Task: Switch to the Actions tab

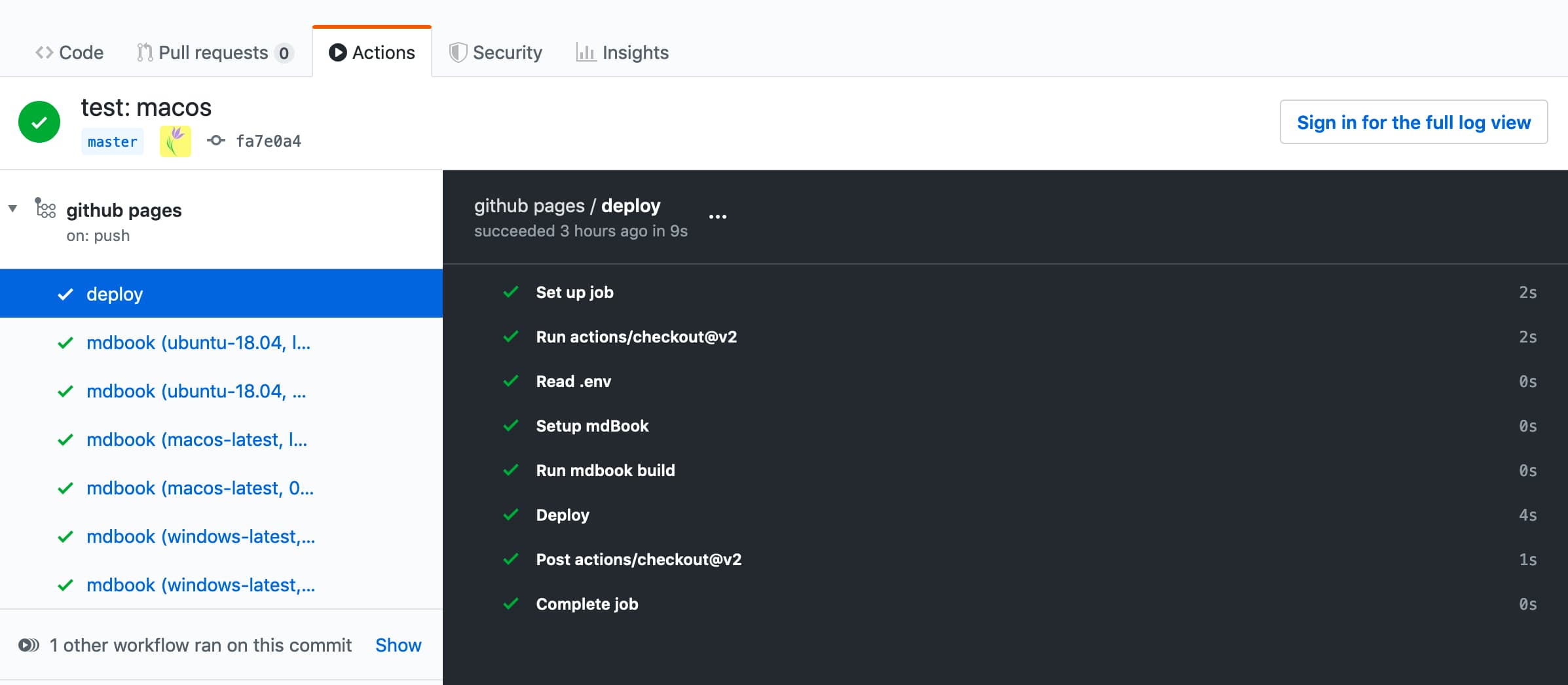Action: tap(372, 52)
